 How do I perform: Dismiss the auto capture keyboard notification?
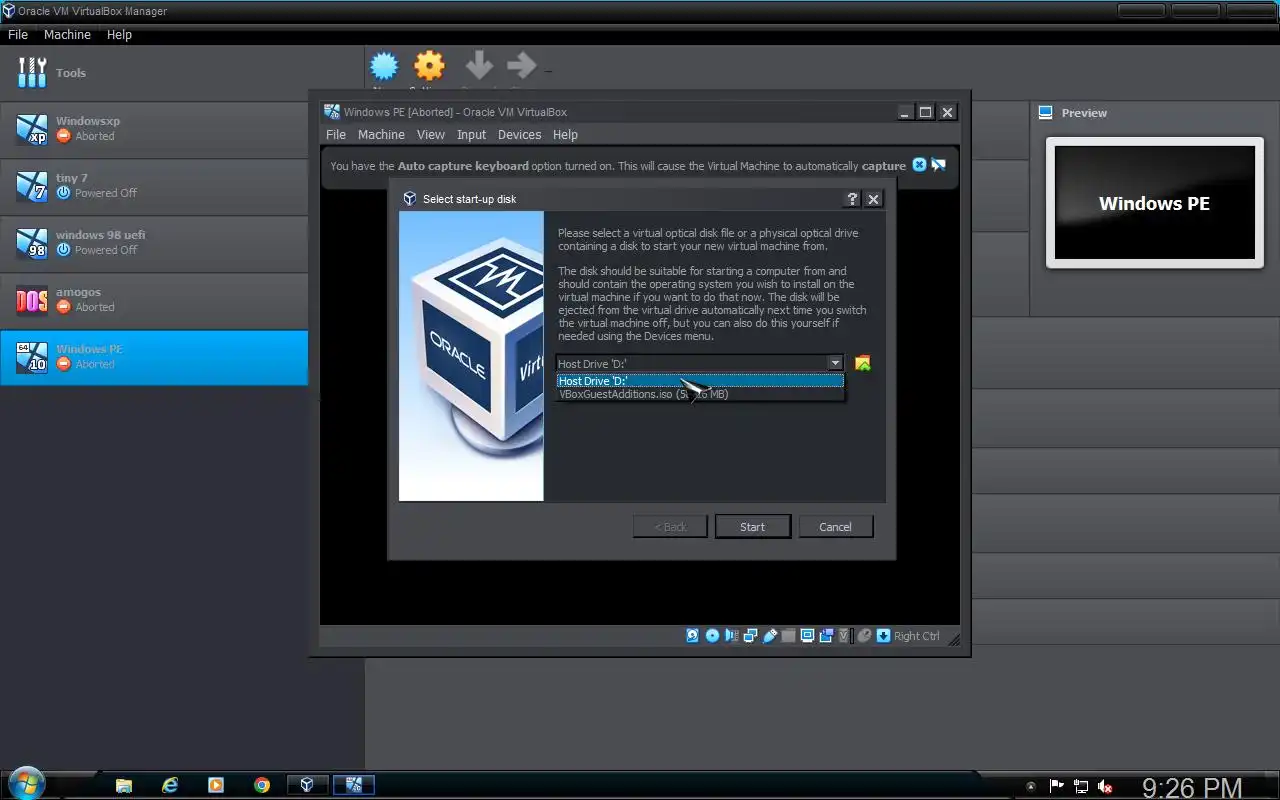point(919,165)
